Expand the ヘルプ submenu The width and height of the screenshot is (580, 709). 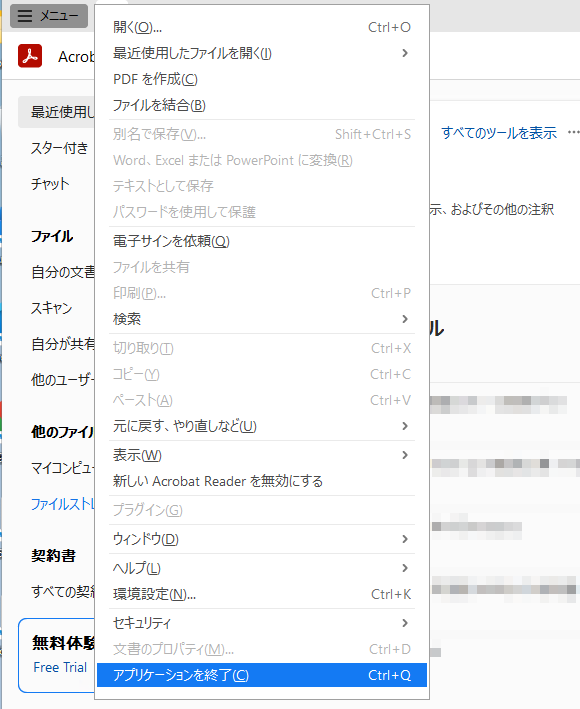coord(262,568)
